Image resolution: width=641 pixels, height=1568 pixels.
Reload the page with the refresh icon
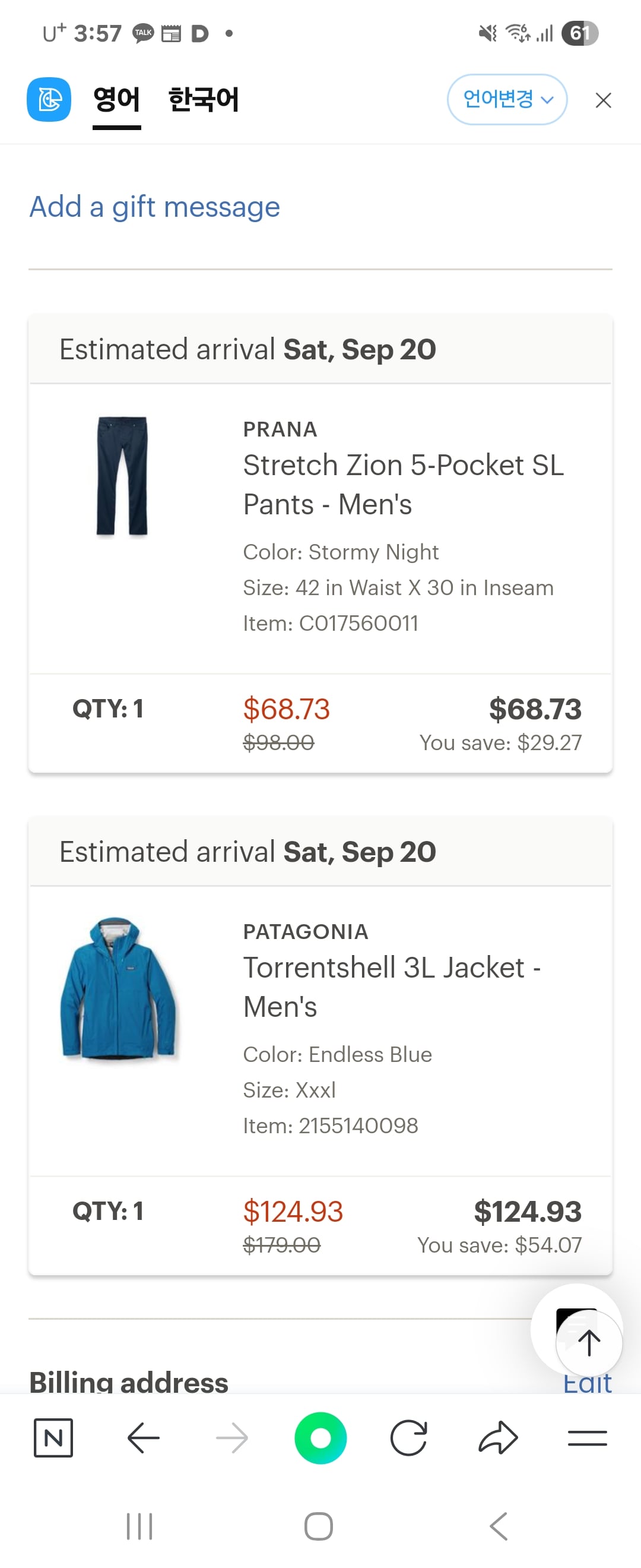(409, 1438)
